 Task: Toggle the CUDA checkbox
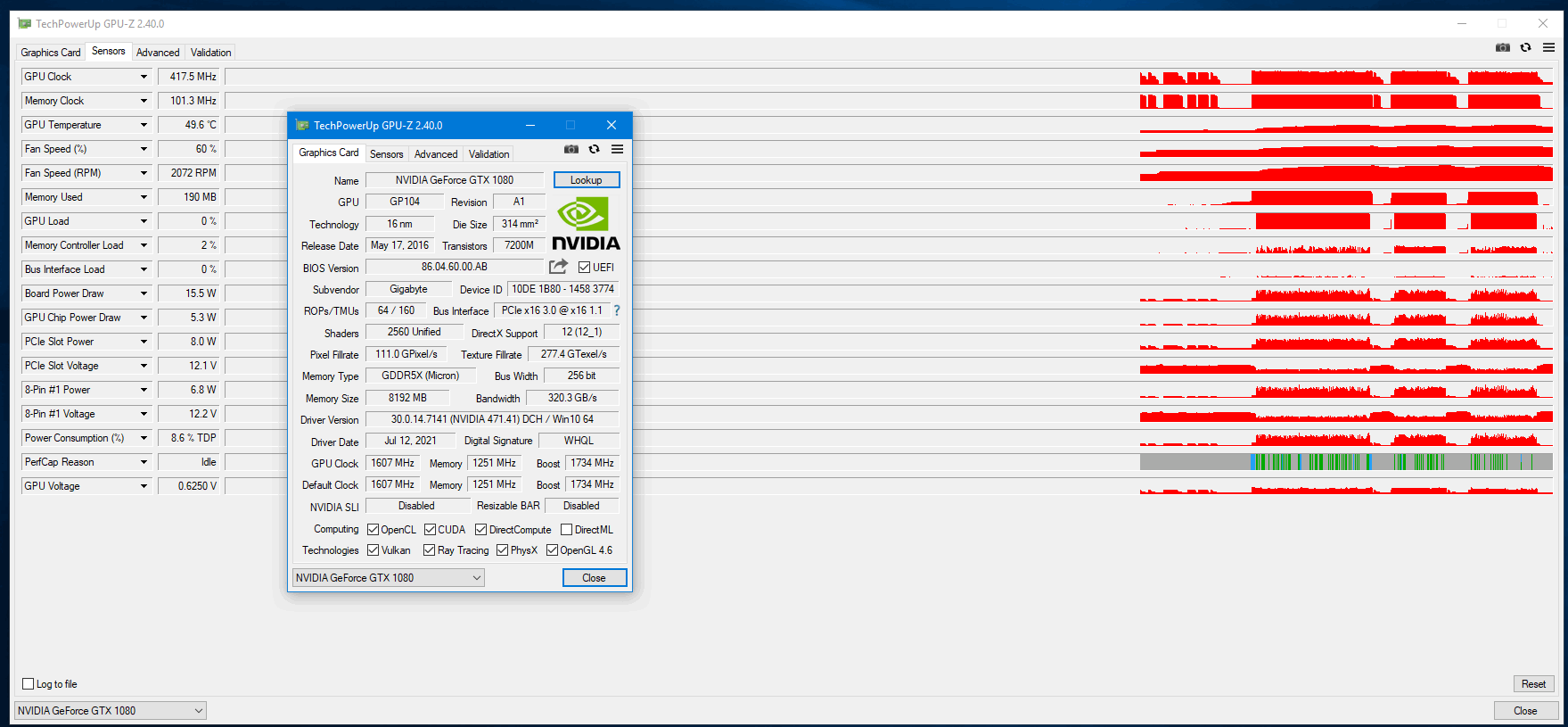click(430, 530)
